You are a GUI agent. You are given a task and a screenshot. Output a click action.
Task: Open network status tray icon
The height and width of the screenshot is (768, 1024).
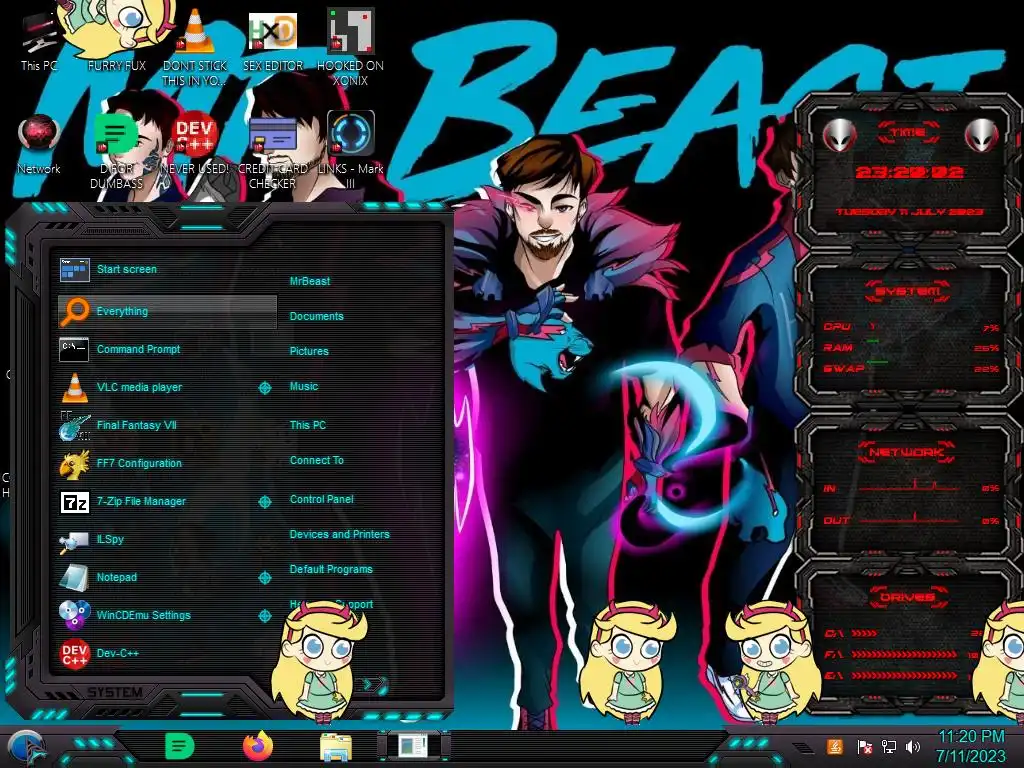click(x=889, y=746)
